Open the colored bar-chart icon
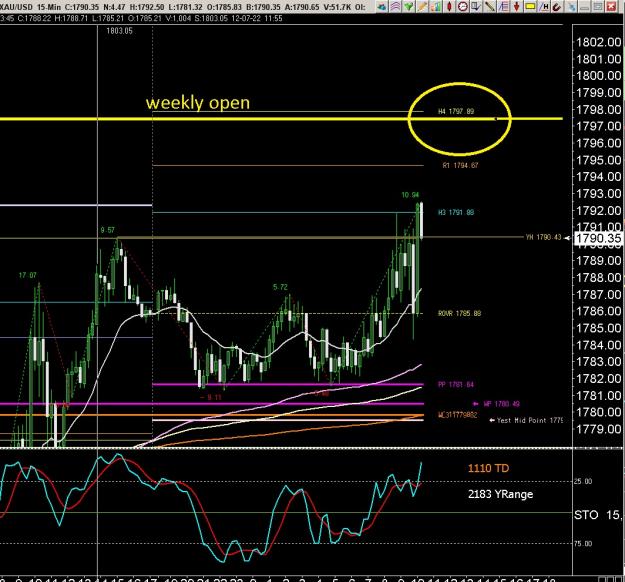Image resolution: width=625 pixels, height=582 pixels. [436, 6]
